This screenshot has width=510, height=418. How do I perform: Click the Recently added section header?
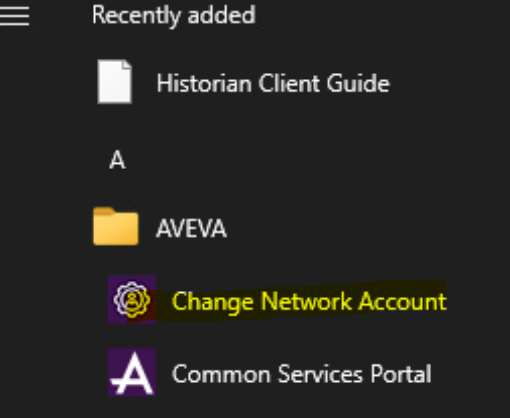coord(174,16)
